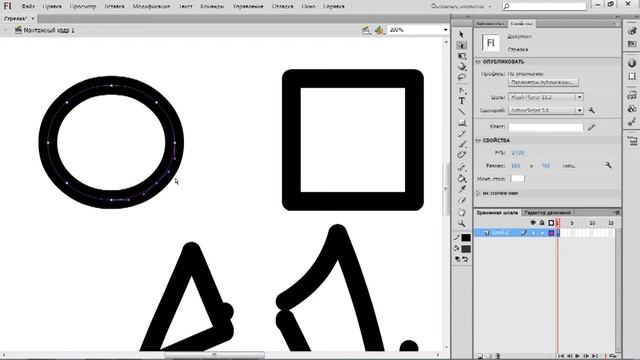Expand the SWF history section
Image resolution: width=640 pixels, height=360 pixels.
tap(478, 193)
